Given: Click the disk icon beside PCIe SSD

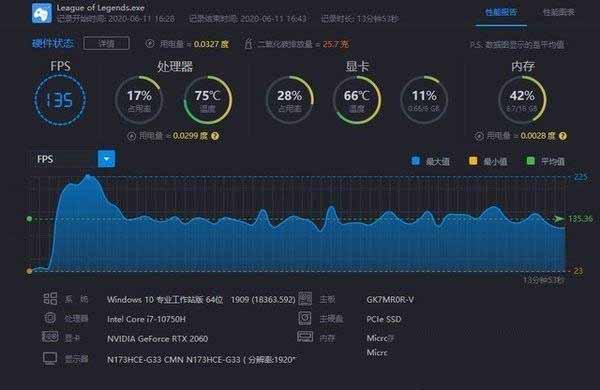Looking at the screenshot, I should coord(305,318).
